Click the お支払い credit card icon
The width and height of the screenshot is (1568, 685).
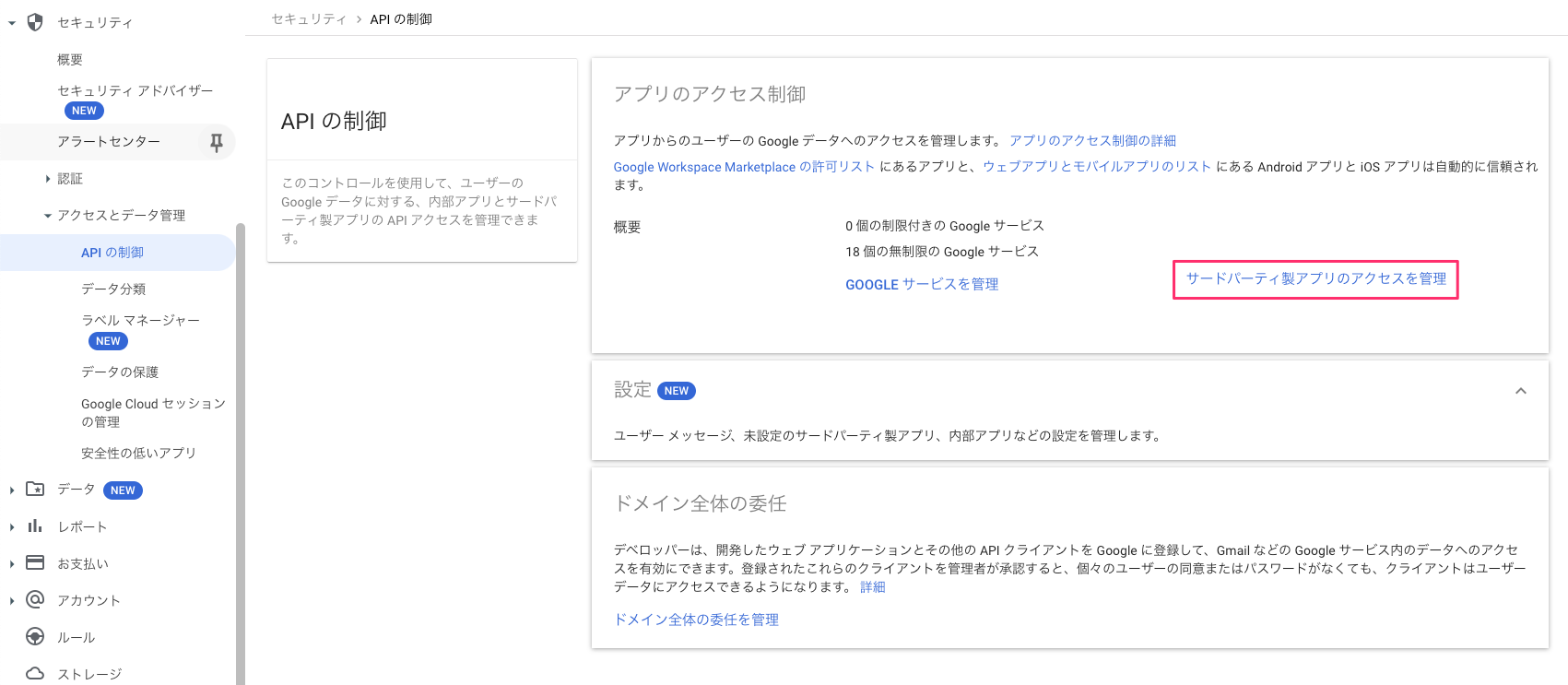(x=35, y=563)
